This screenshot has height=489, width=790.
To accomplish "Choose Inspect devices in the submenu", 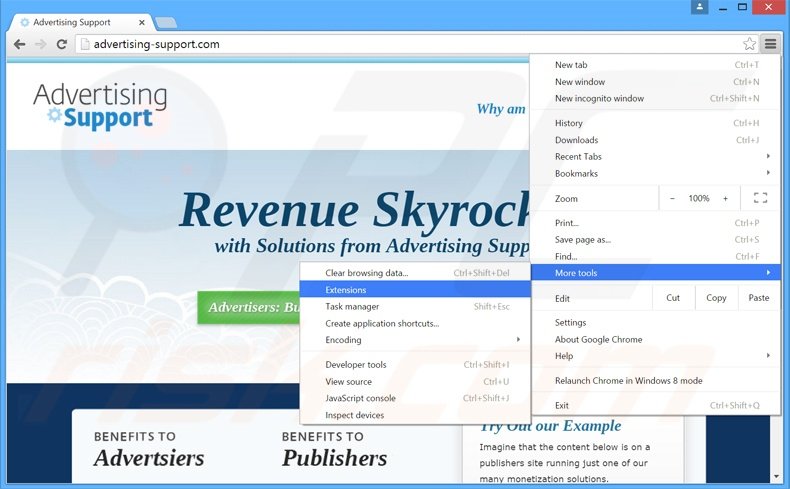I will pyautogui.click(x=415, y=415).
